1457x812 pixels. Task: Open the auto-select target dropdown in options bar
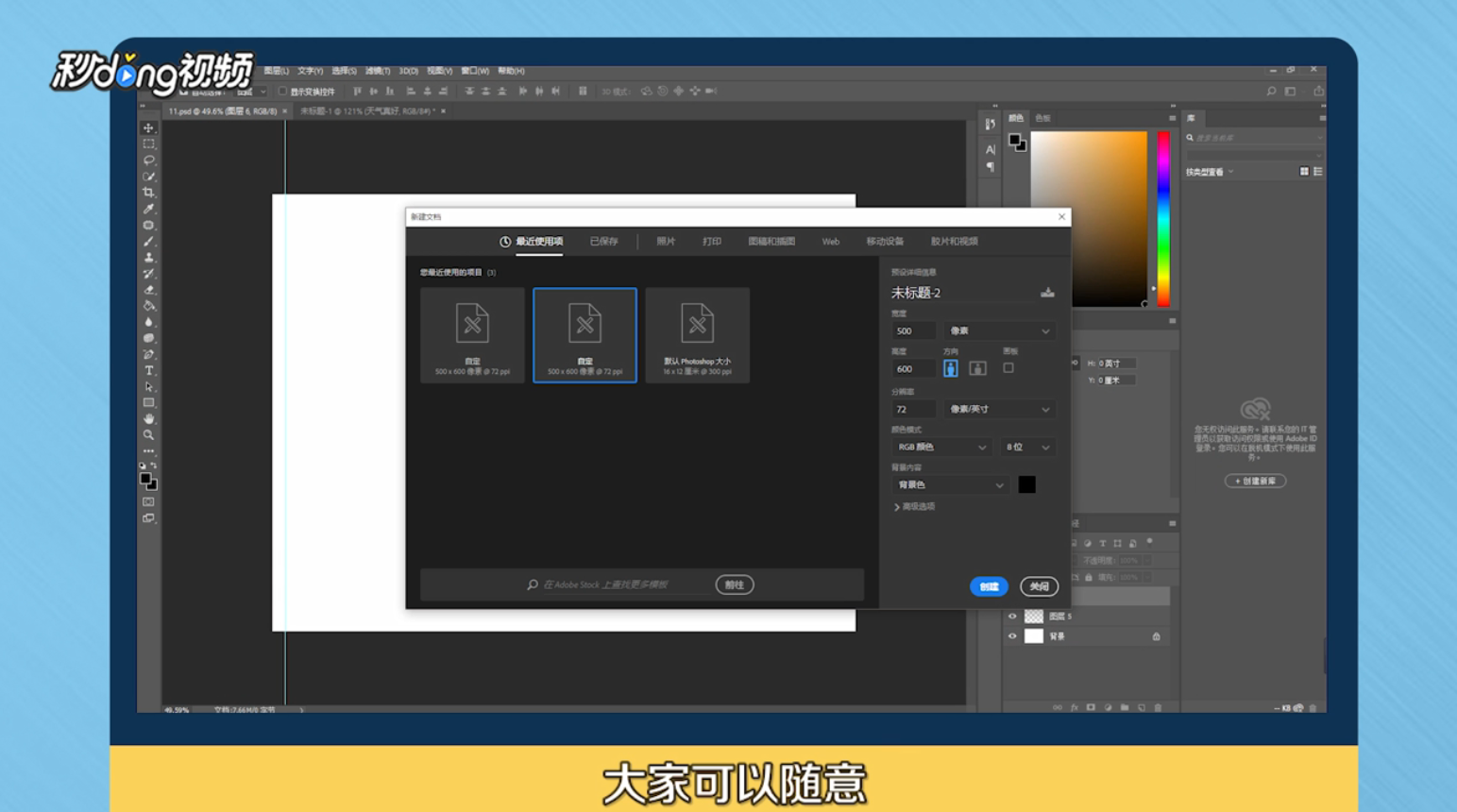coord(249,92)
